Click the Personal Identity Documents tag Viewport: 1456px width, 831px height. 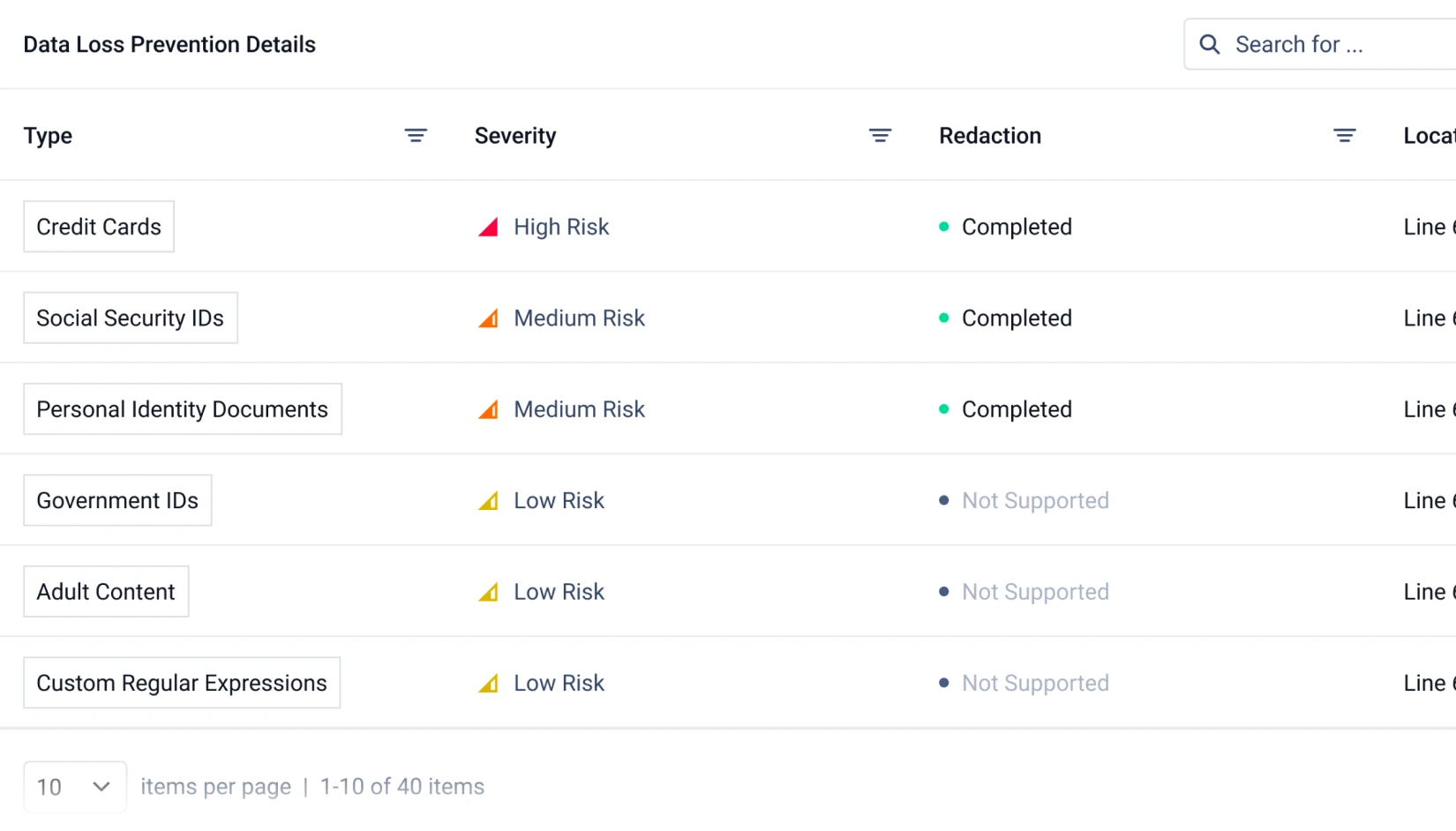183,409
